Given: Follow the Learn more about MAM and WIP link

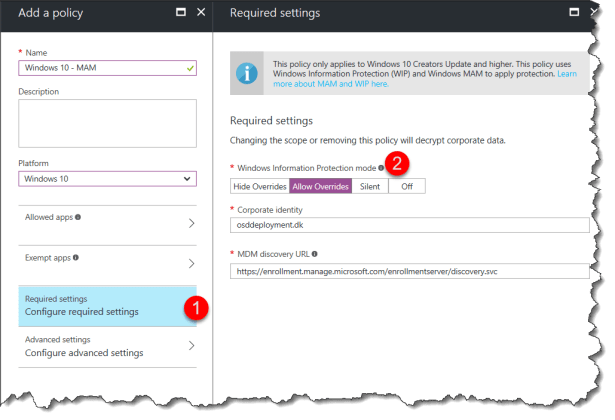Looking at the screenshot, I should (x=331, y=84).
